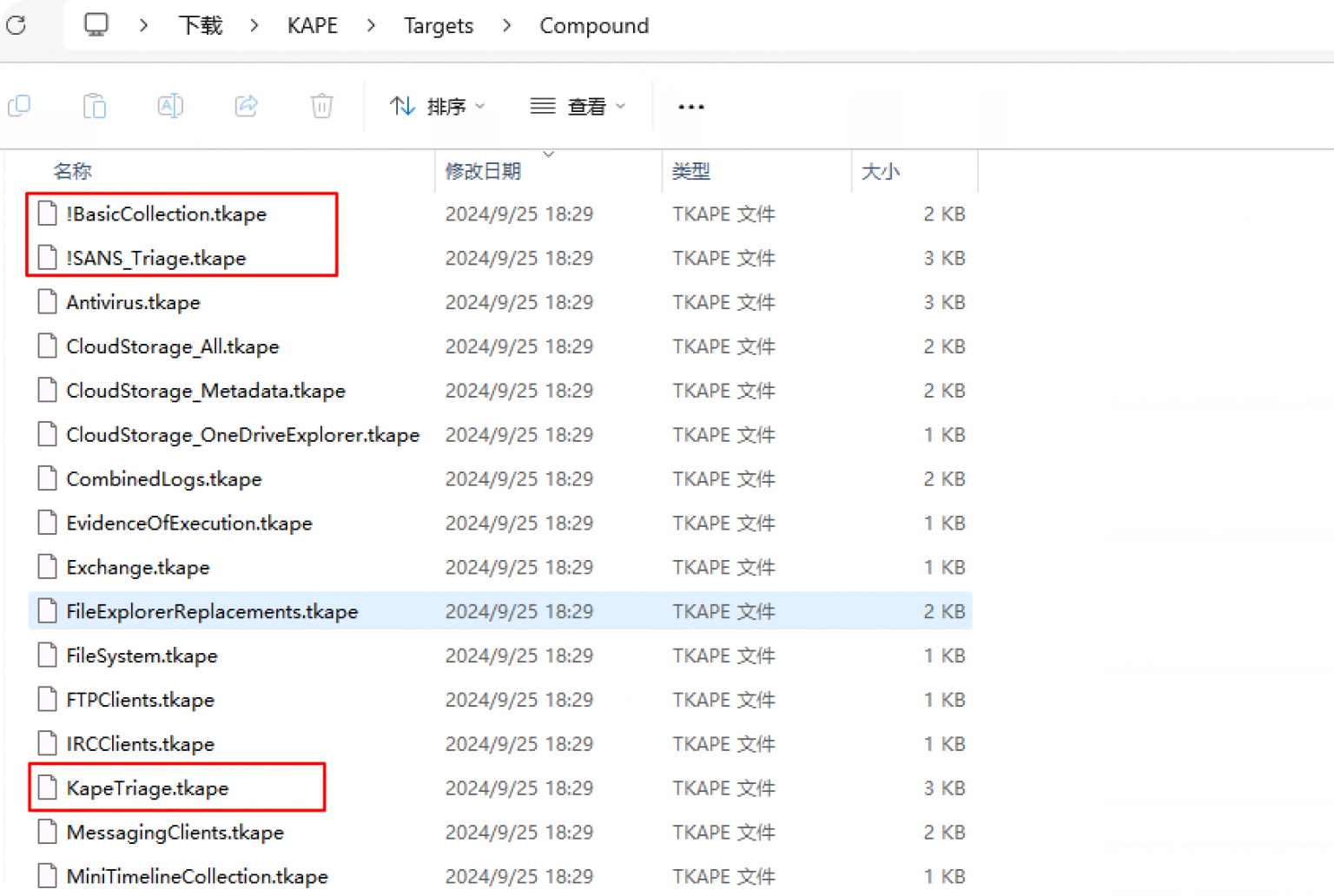
Task: Sort files by the 大小 column header
Action: [x=881, y=171]
